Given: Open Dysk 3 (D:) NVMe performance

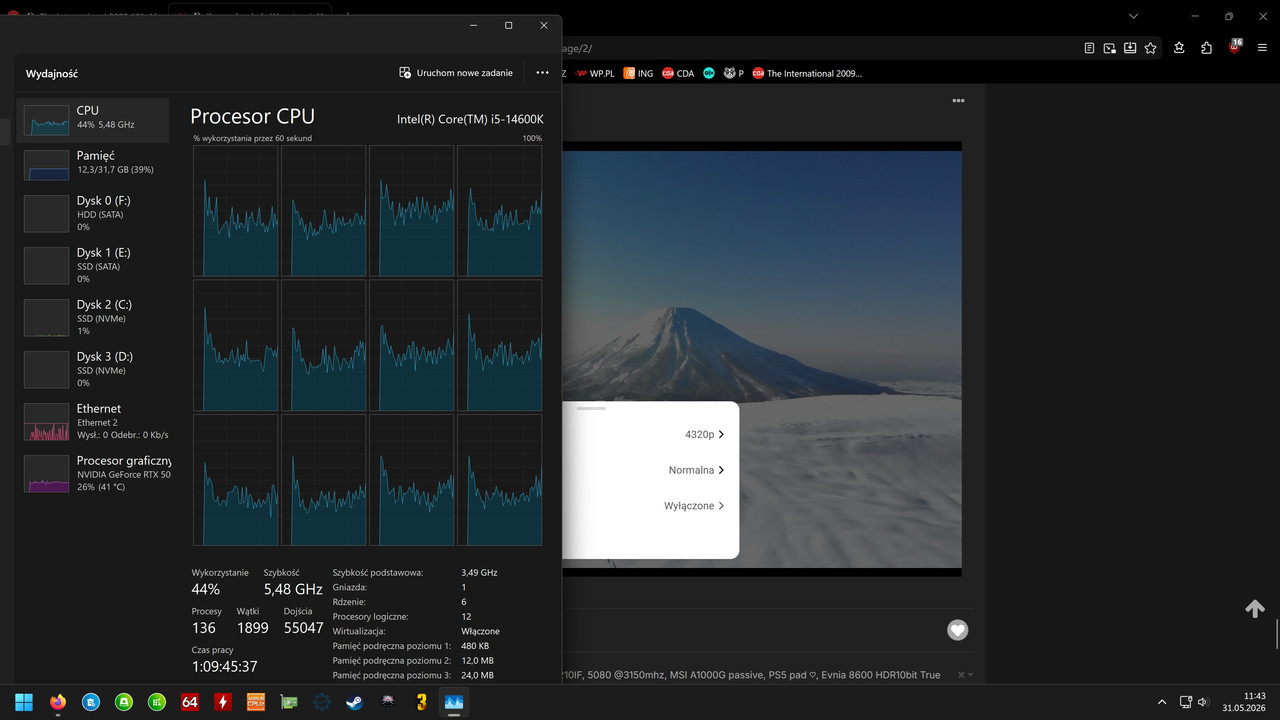Looking at the screenshot, I should point(92,369).
